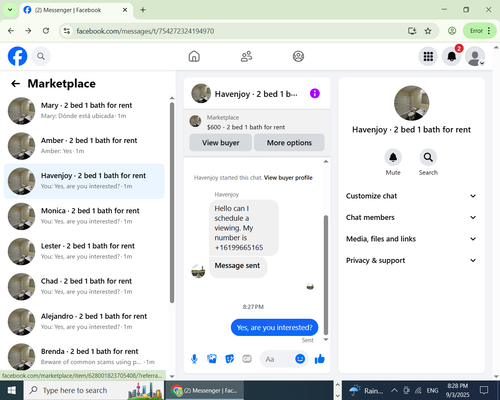Open a new browser tab
Image resolution: width=500 pixels, height=400 pixels.
click(x=143, y=10)
